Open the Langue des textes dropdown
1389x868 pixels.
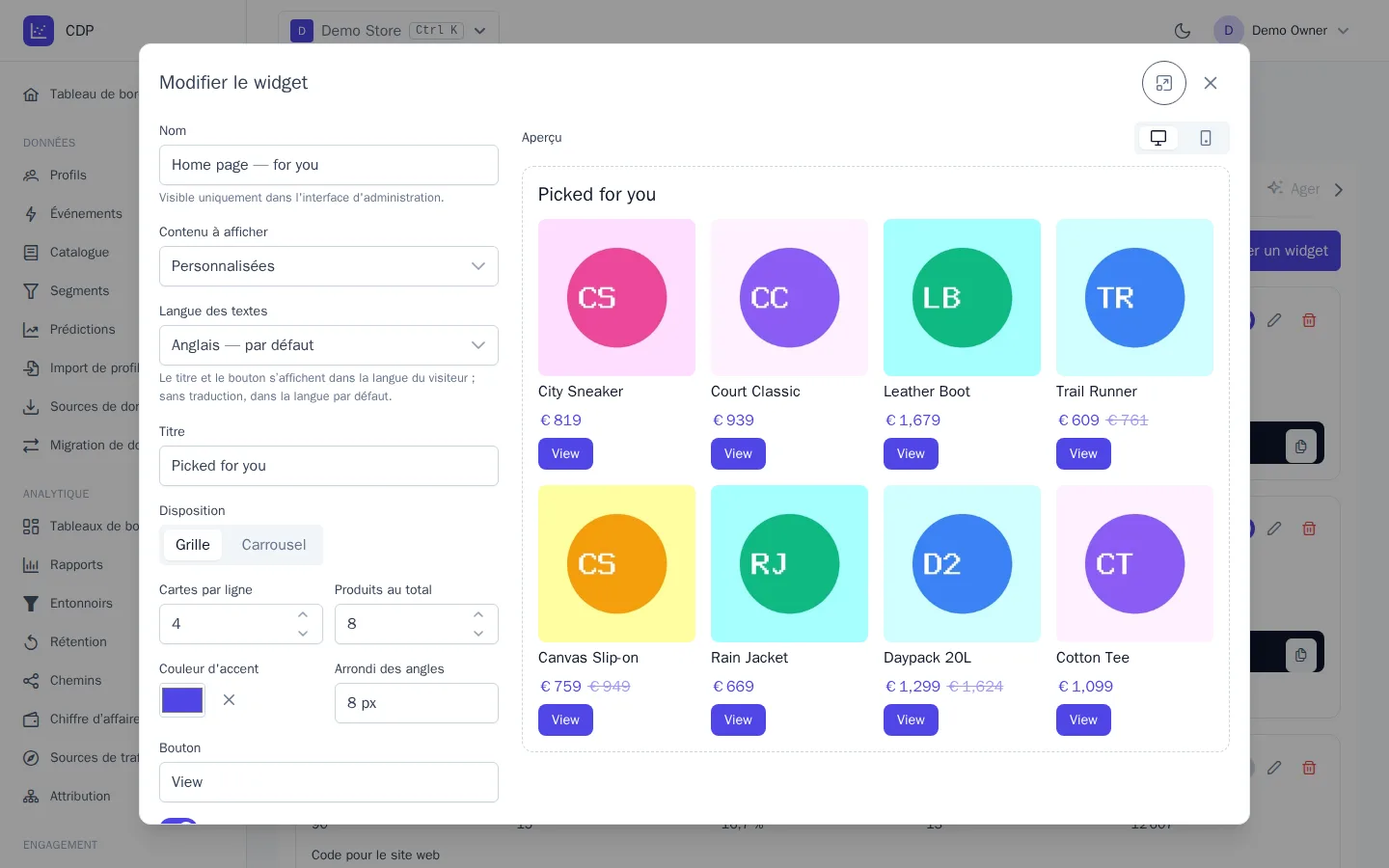click(329, 345)
